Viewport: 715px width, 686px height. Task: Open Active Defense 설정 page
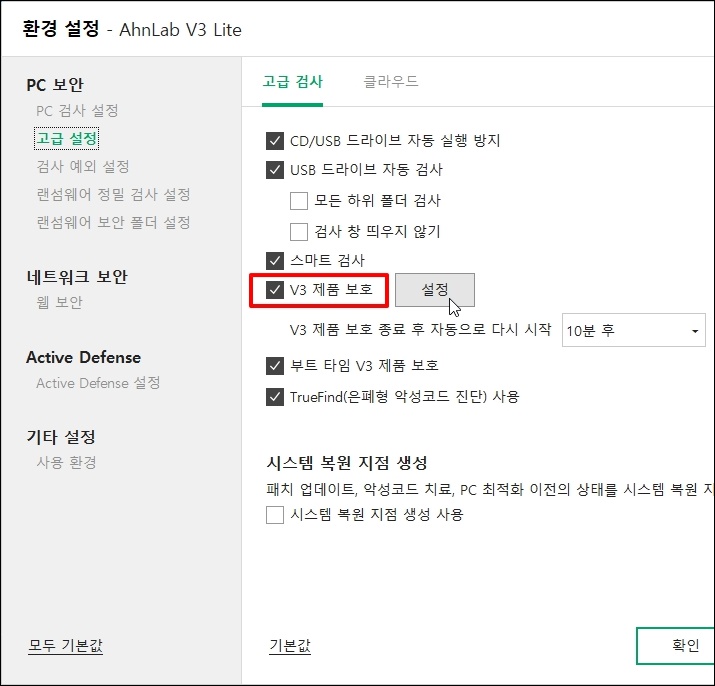coord(98,383)
